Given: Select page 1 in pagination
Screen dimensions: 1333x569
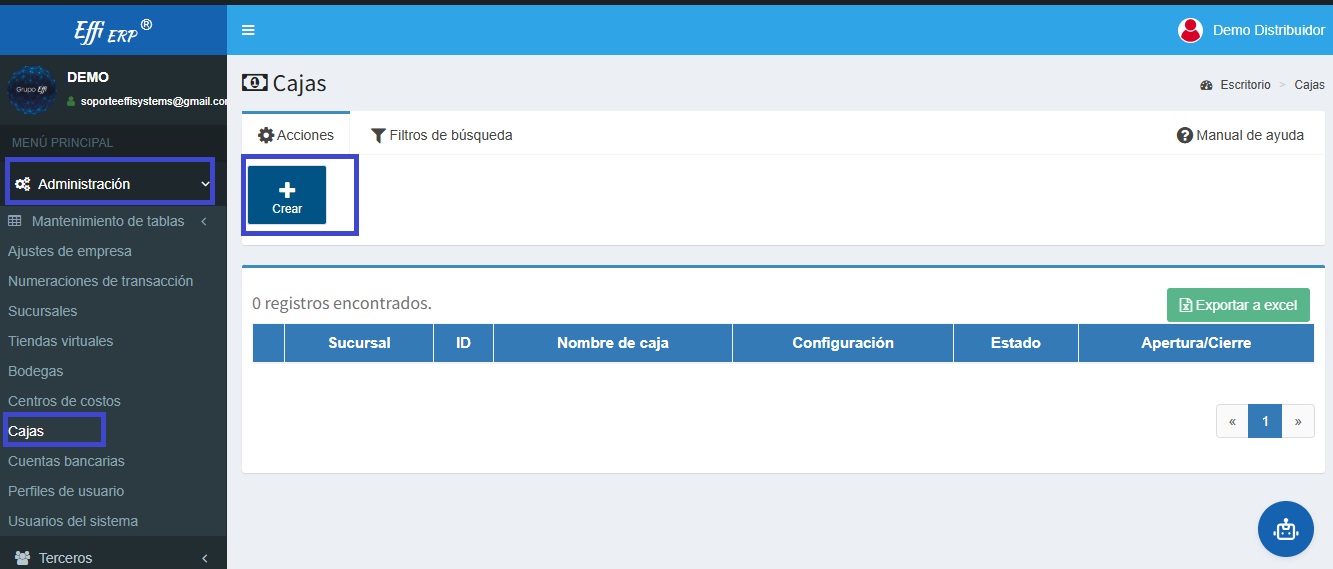Looking at the screenshot, I should [x=1265, y=421].
